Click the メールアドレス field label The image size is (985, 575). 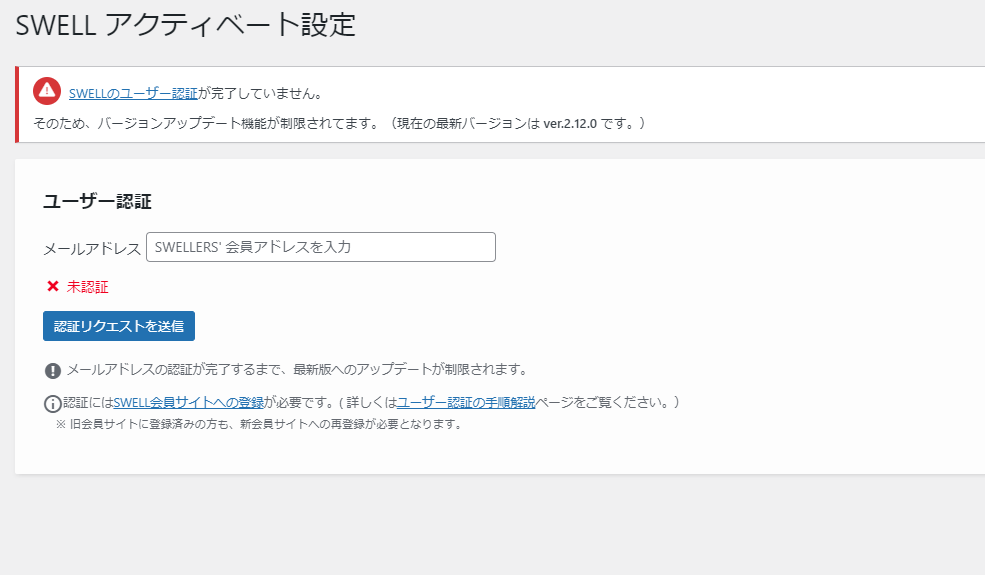(92, 249)
